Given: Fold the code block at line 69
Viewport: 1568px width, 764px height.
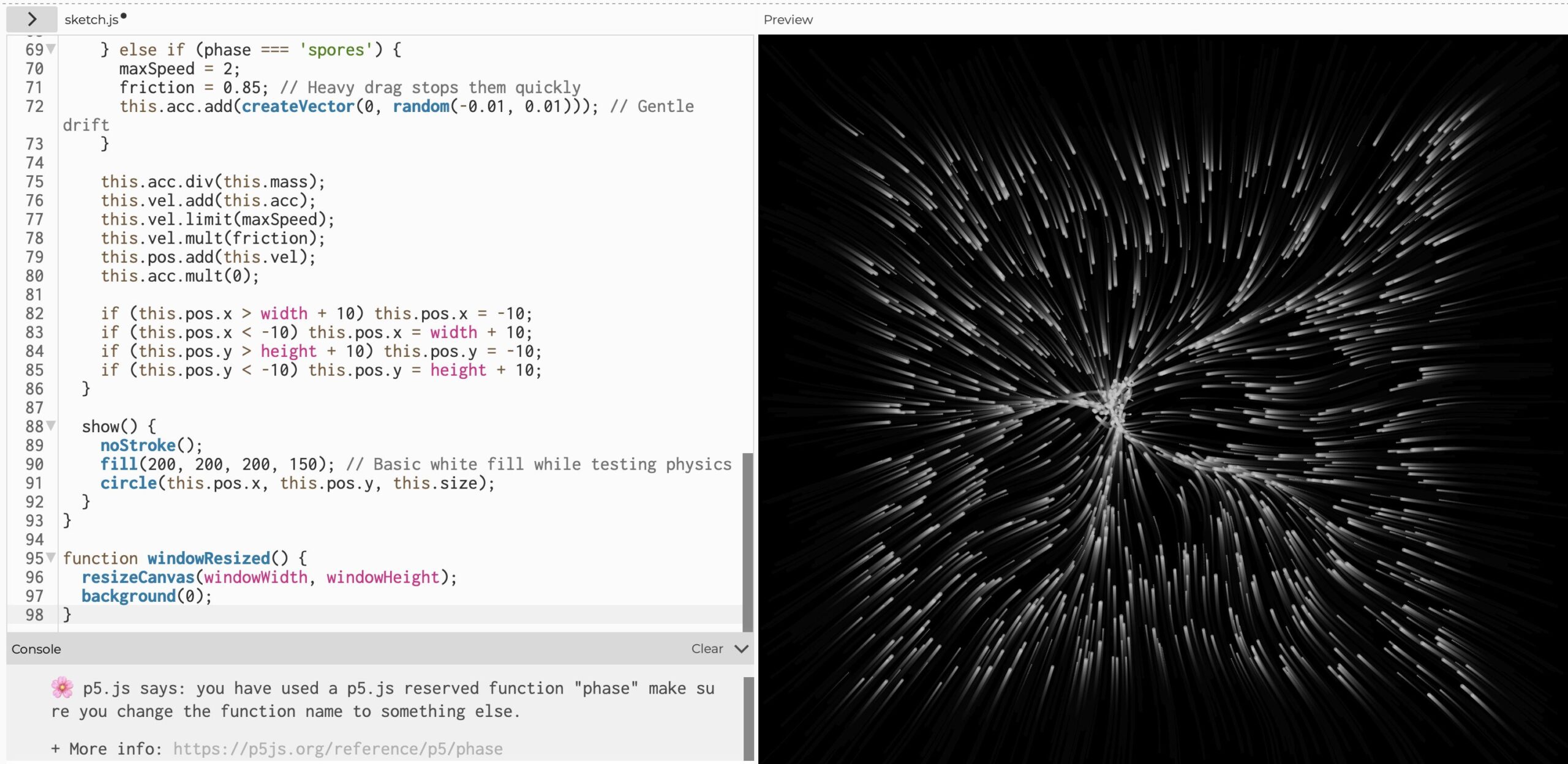Looking at the screenshot, I should click(51, 49).
